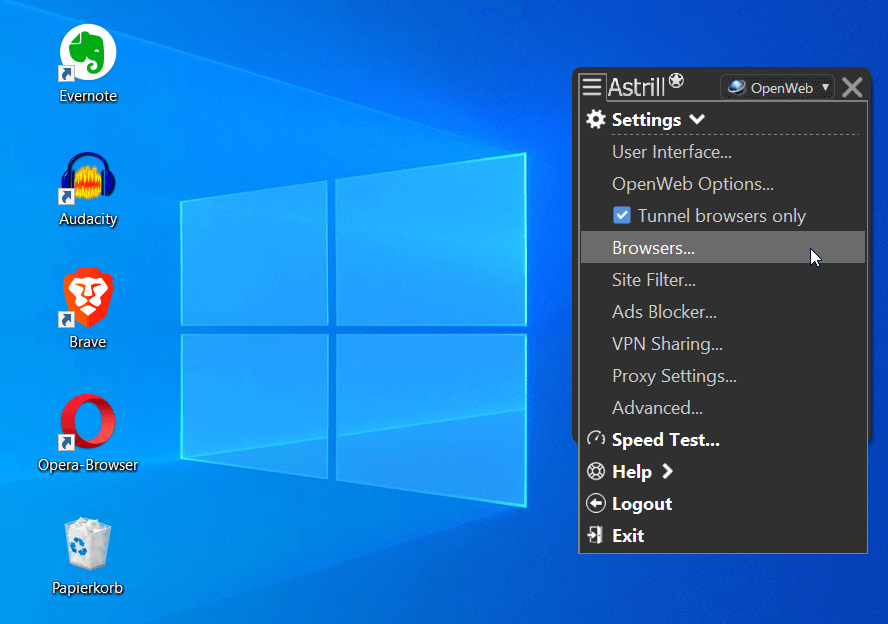Viewport: 888px width, 624px height.
Task: Click the Speed Test gauge icon
Action: click(596, 439)
